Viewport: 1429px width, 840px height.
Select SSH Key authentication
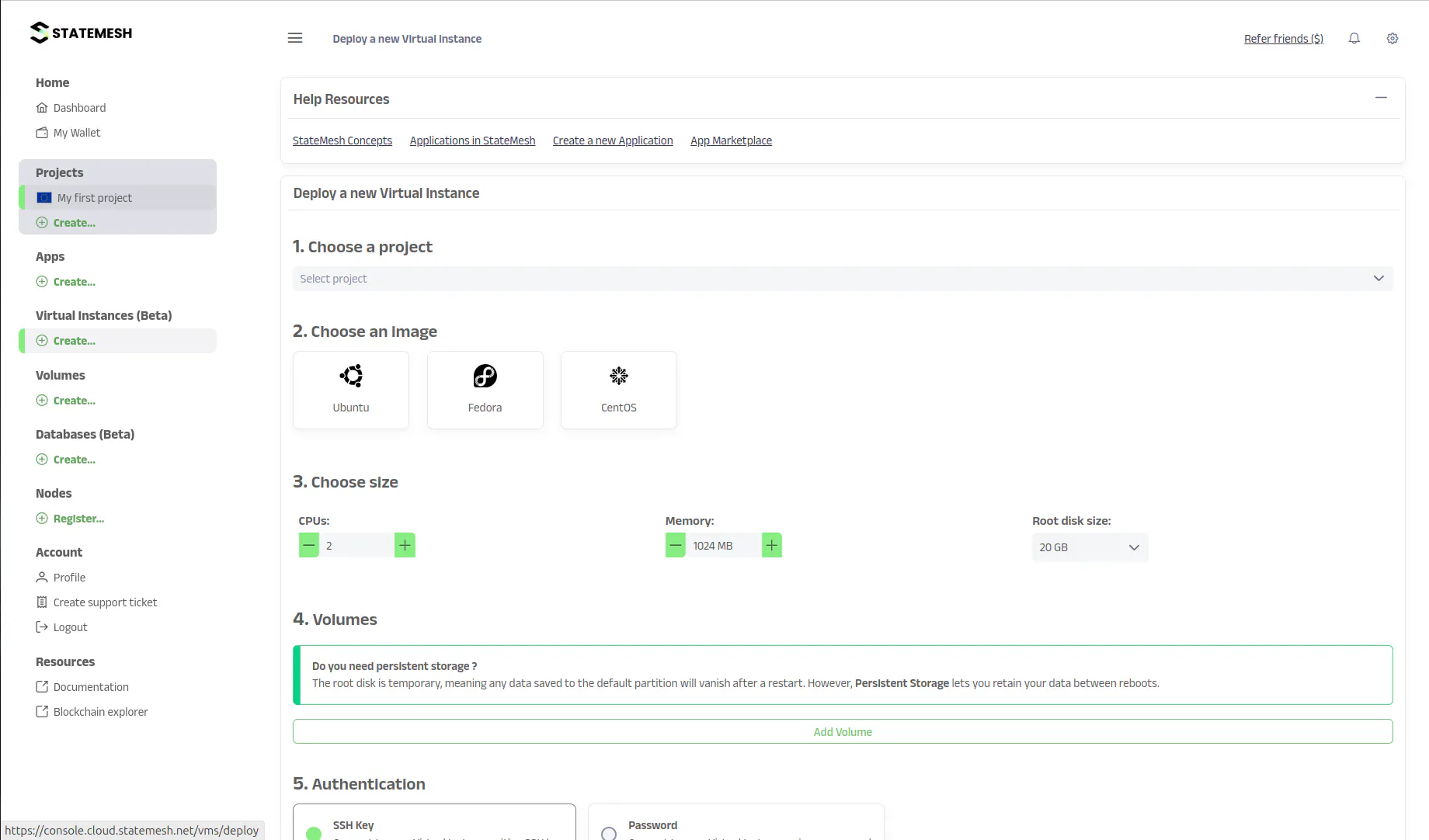pos(434,822)
